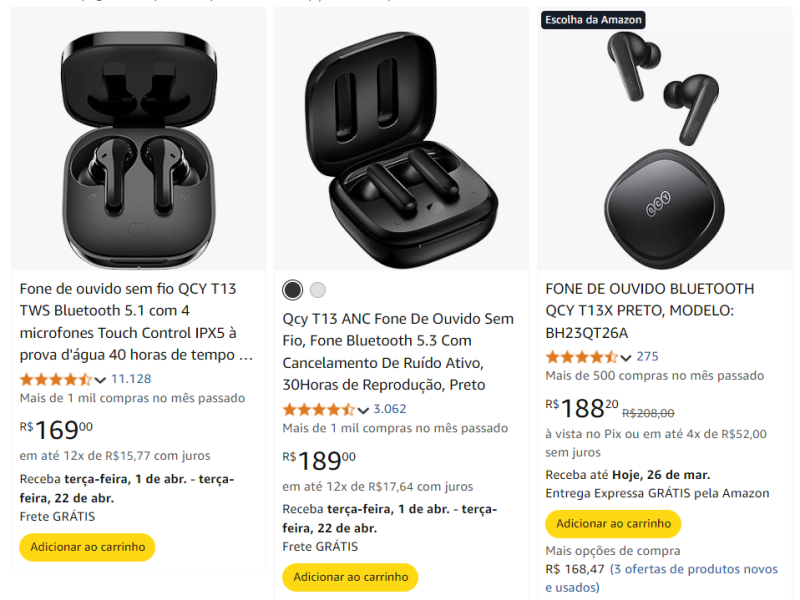This screenshot has height=600, width=800.
Task: Select the black color swatch
Action: 292,290
